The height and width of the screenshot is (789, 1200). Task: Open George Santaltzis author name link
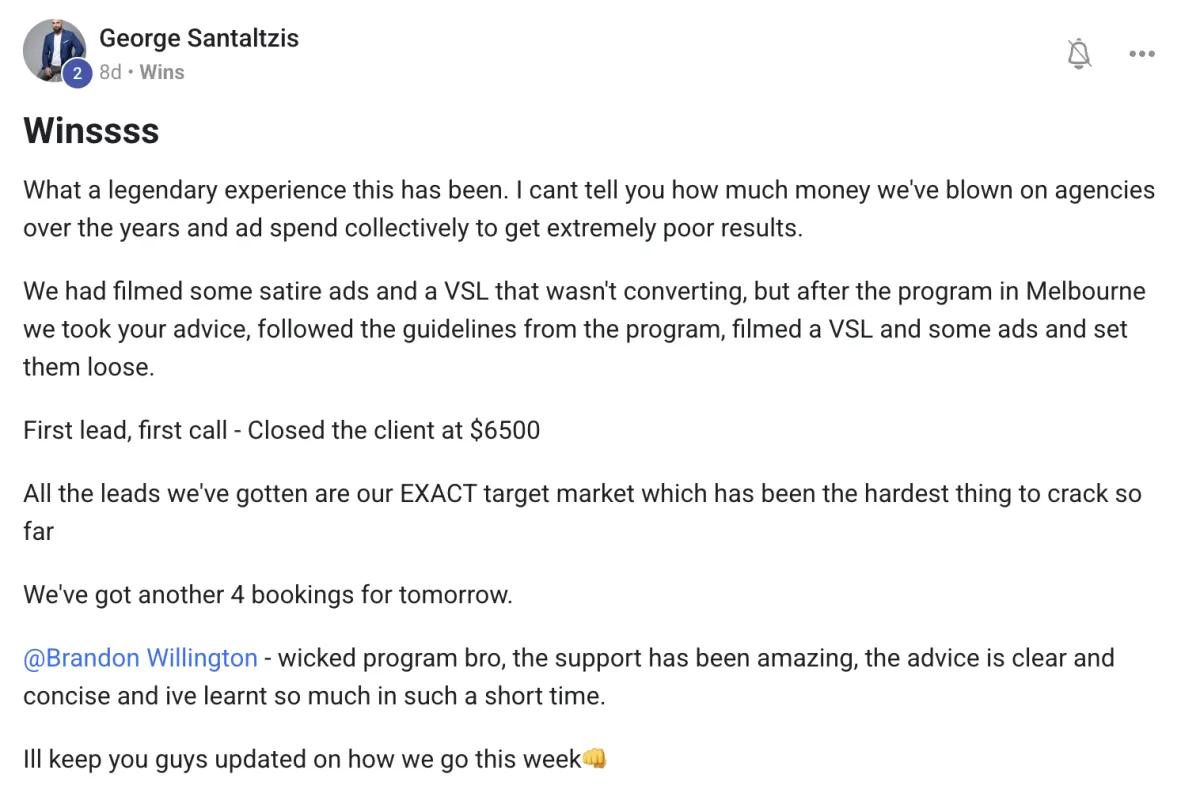[x=199, y=38]
